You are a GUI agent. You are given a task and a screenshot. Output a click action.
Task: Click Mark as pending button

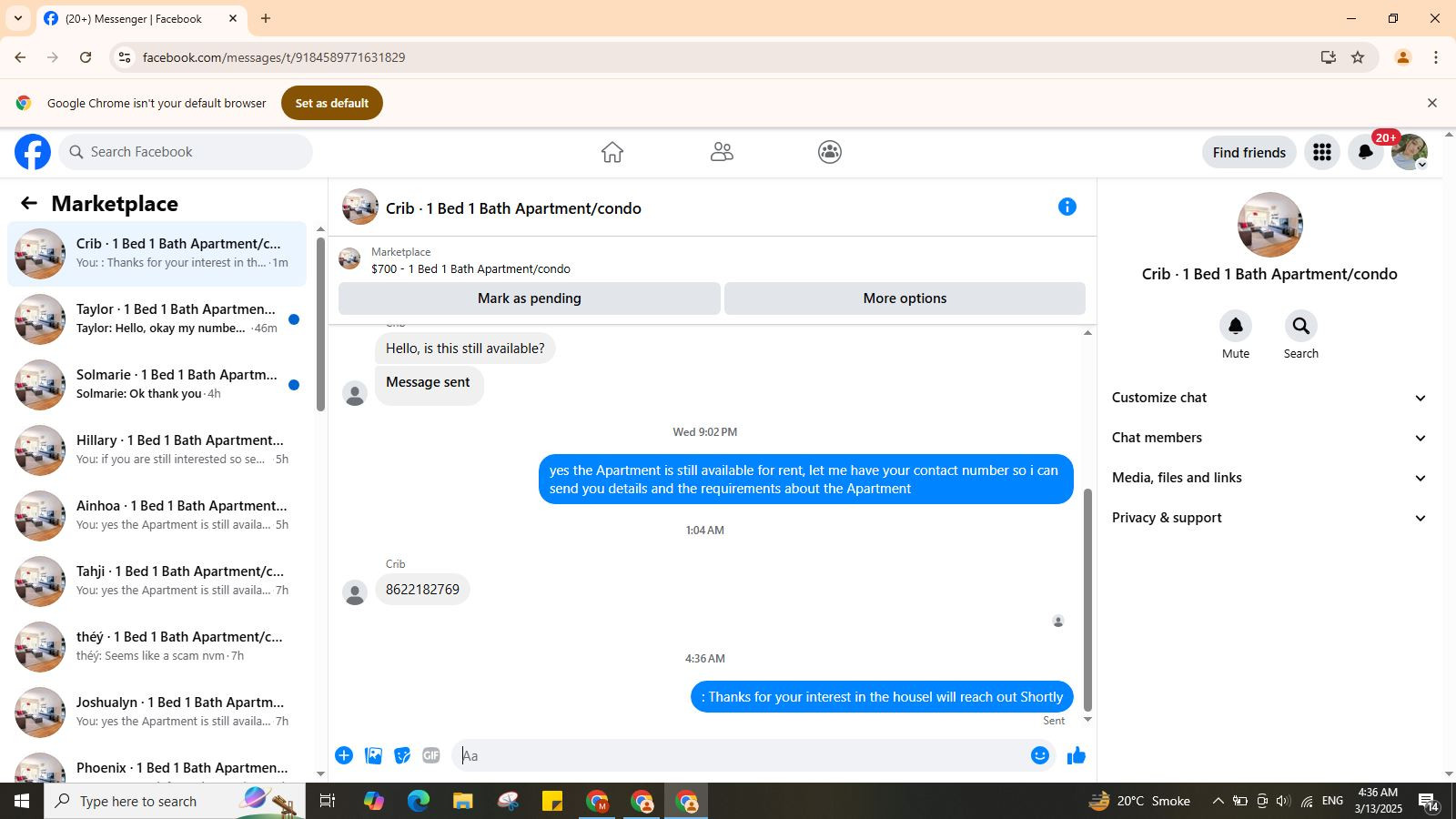530,298
